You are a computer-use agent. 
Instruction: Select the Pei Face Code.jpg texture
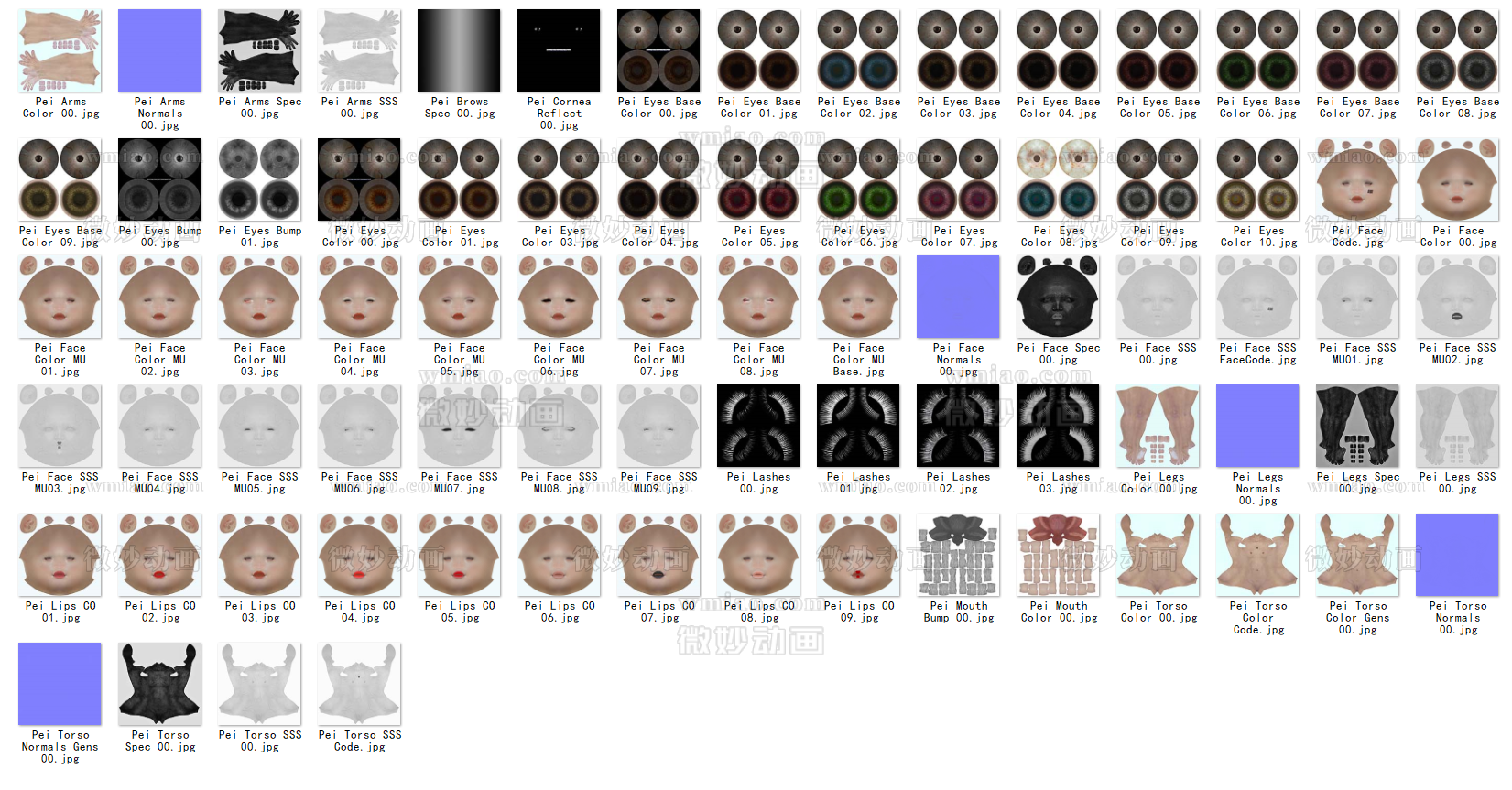tap(1357, 180)
